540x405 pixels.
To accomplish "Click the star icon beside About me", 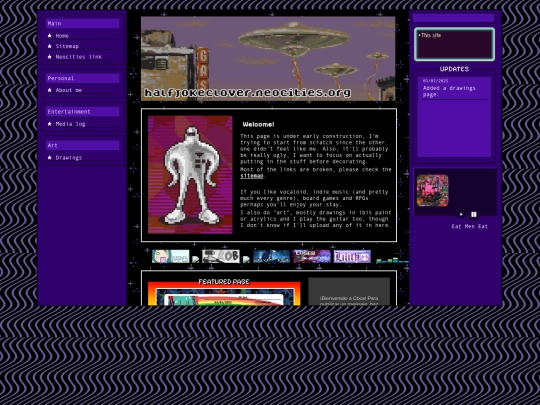I will pyautogui.click(x=50, y=90).
